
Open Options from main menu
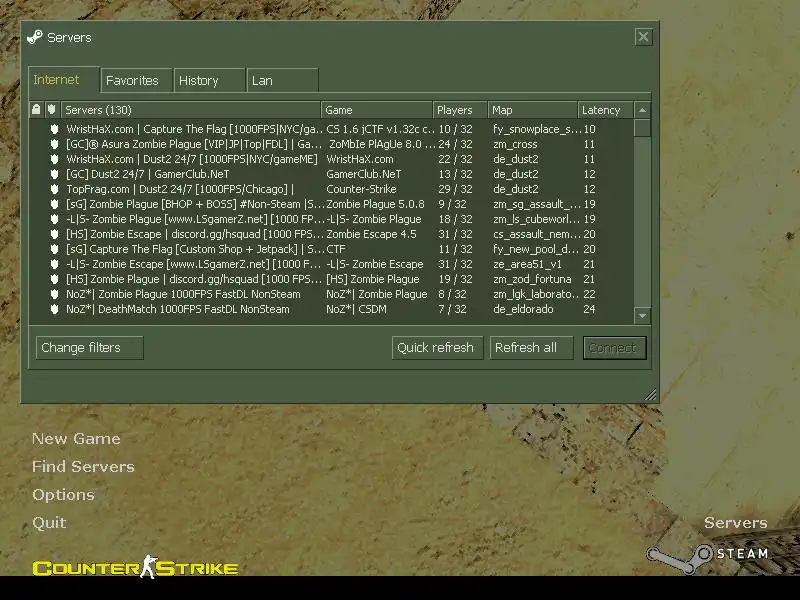[x=63, y=494]
